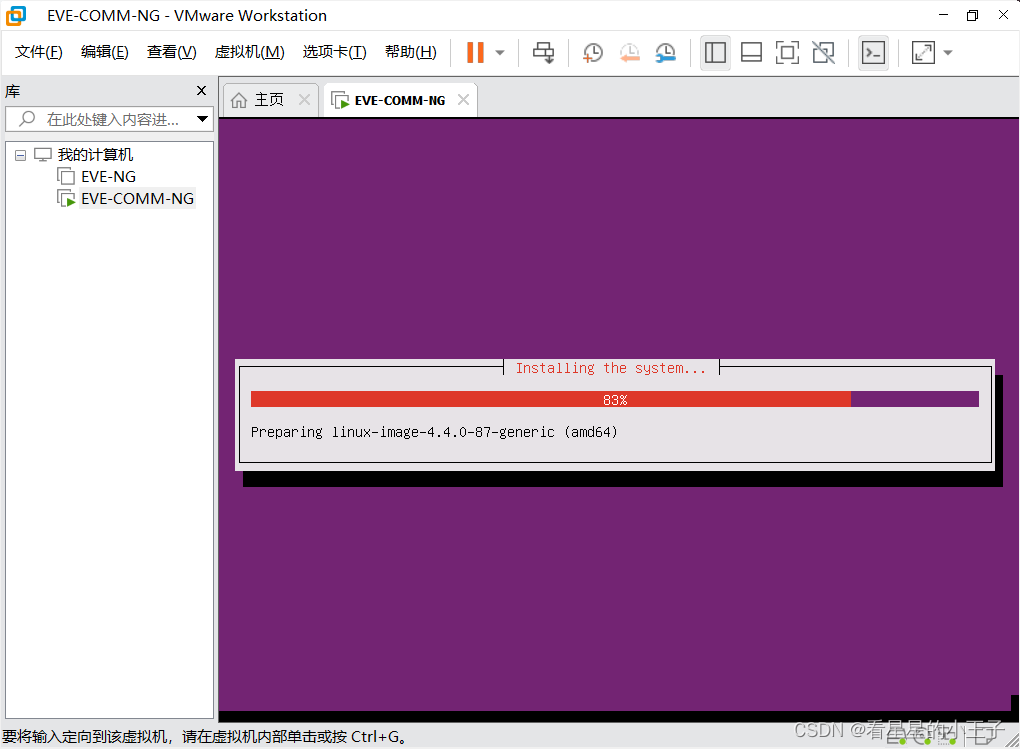Take a snapshot of this VM

[x=593, y=53]
